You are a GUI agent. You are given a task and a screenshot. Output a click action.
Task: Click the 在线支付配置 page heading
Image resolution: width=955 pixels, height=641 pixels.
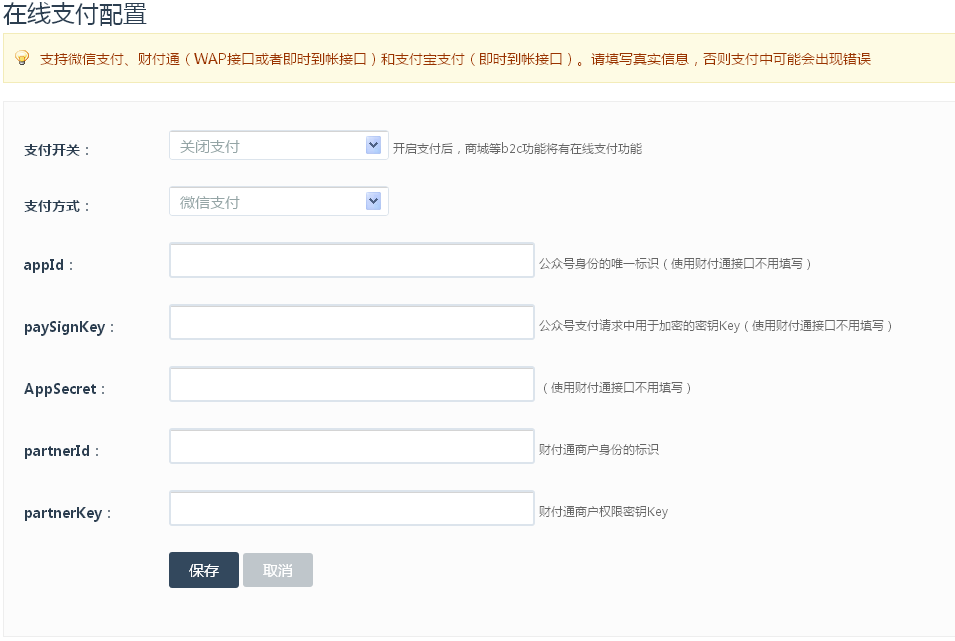point(75,14)
